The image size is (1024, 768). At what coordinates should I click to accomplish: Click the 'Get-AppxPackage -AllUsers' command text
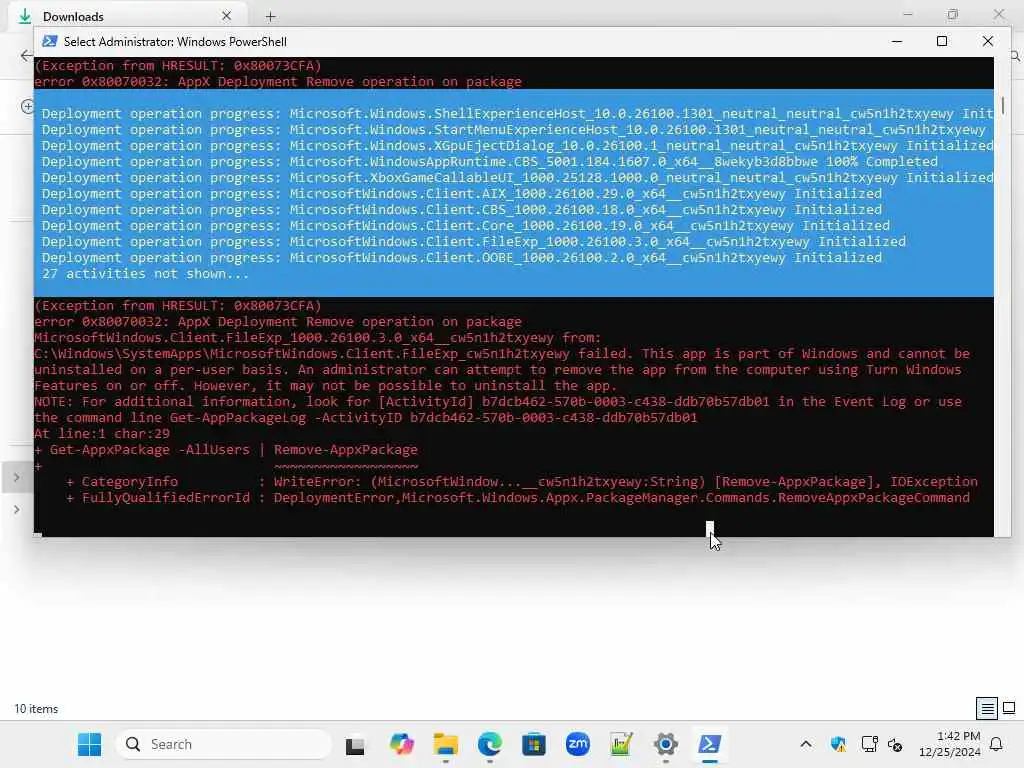click(x=150, y=449)
